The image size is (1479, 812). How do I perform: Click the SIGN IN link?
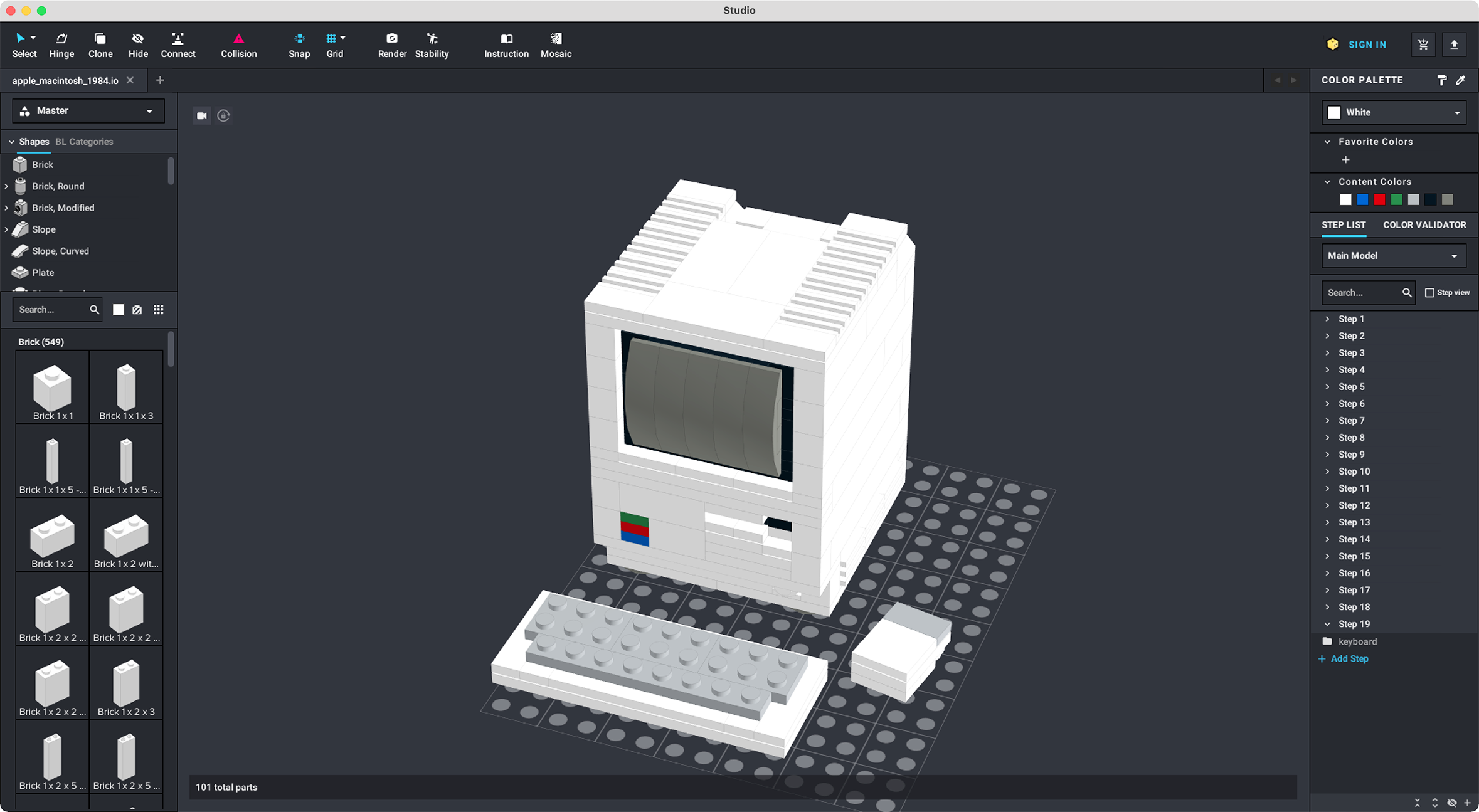pyautogui.click(x=1367, y=45)
